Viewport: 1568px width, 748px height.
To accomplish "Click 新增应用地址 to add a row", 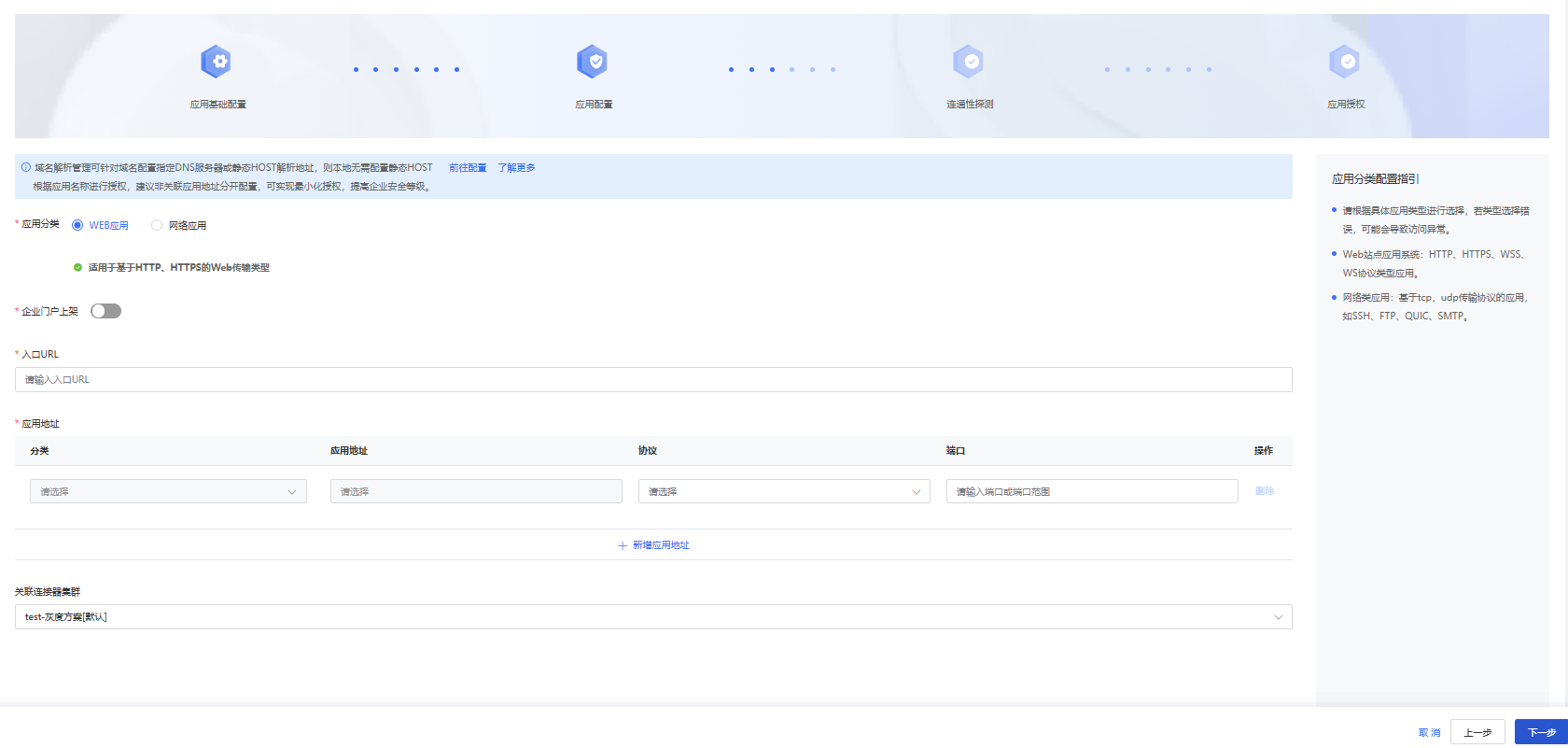I will click(653, 545).
